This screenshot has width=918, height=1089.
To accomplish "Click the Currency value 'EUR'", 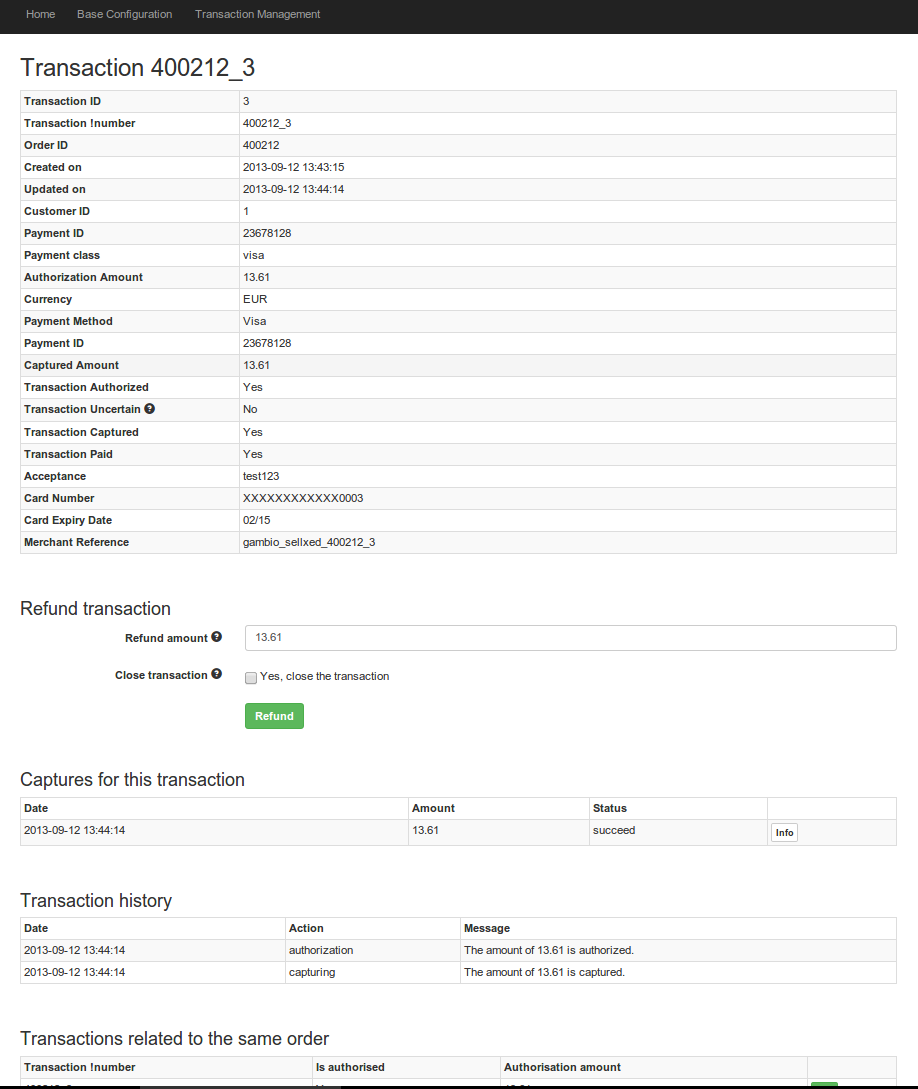I will (x=255, y=299).
